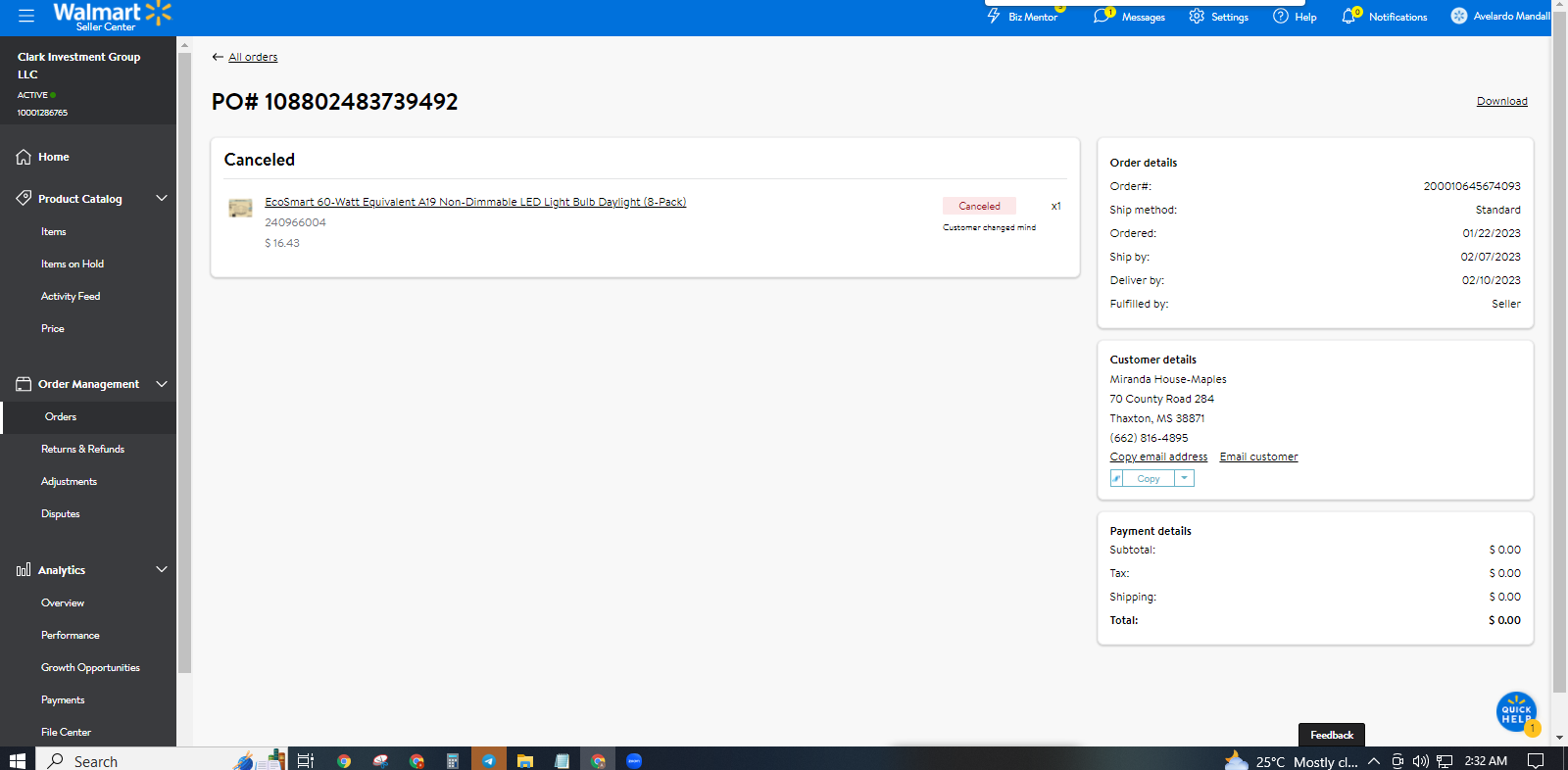1568x770 pixels.
Task: Open the Zoom app in taskbar
Action: 634,760
